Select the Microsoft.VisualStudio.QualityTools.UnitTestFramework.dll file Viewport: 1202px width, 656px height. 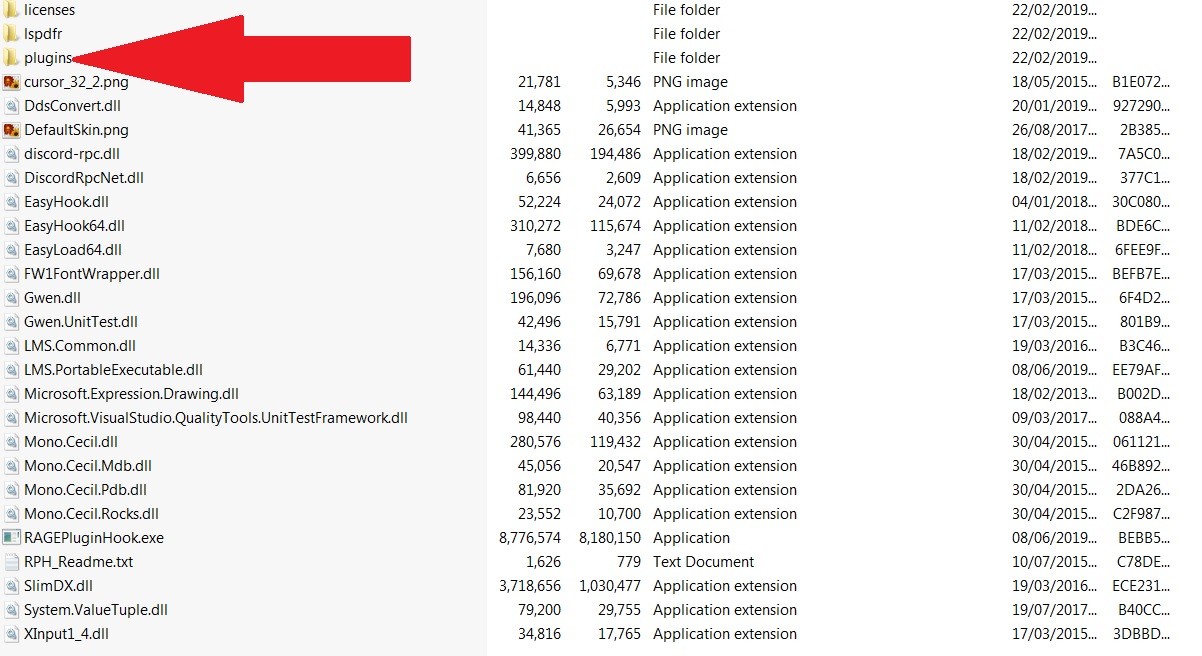point(216,418)
